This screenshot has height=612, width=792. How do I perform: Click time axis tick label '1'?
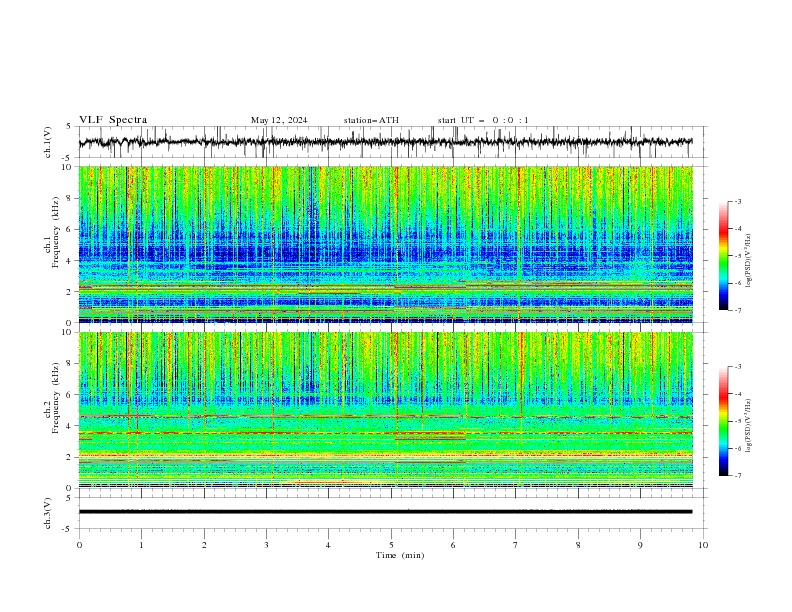pos(141,545)
